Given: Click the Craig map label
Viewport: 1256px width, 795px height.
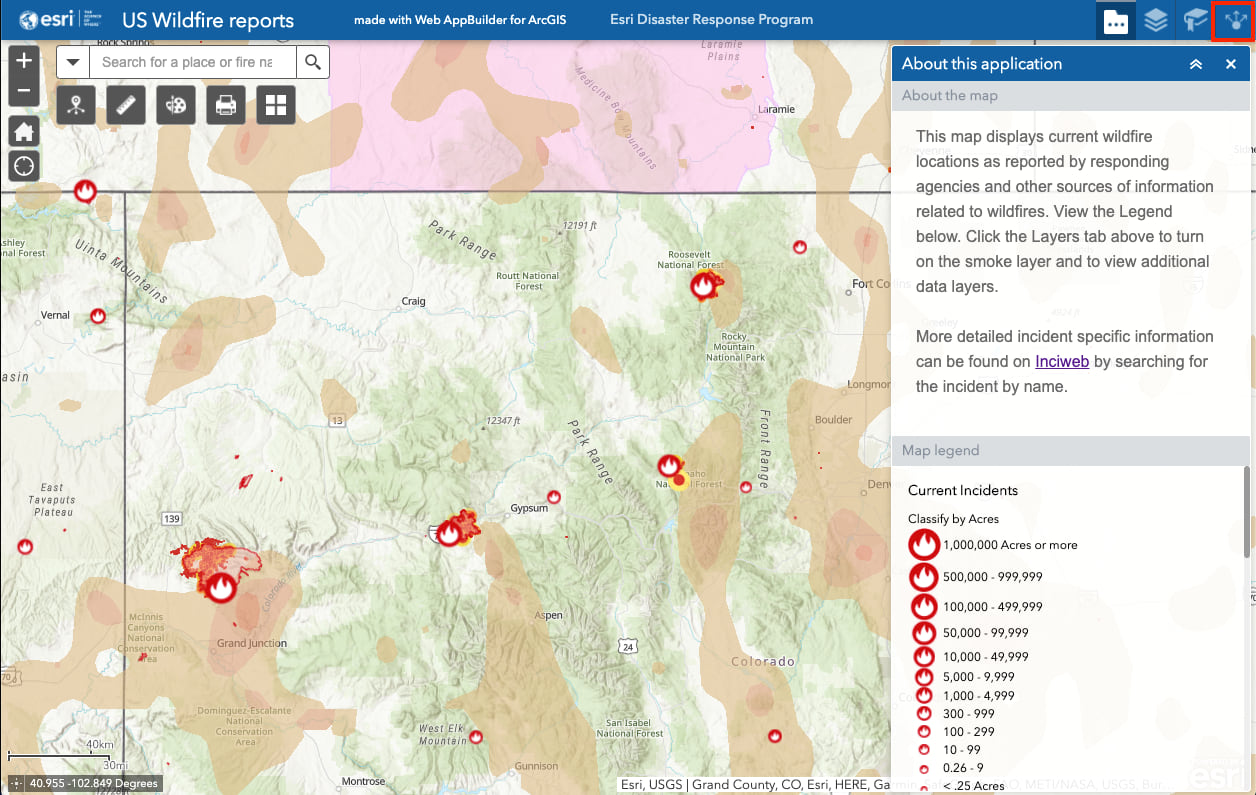Looking at the screenshot, I should (x=413, y=301).
